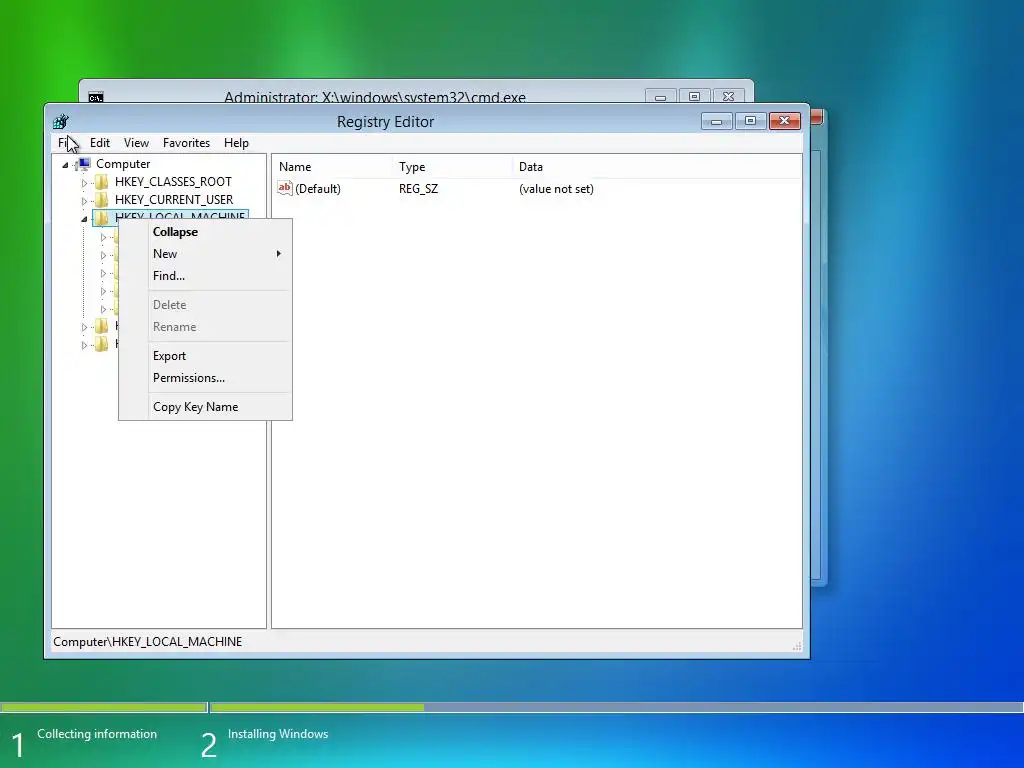Select the HKEY_CLASSES_ROOT tree item
The height and width of the screenshot is (768, 1024).
[x=173, y=182]
